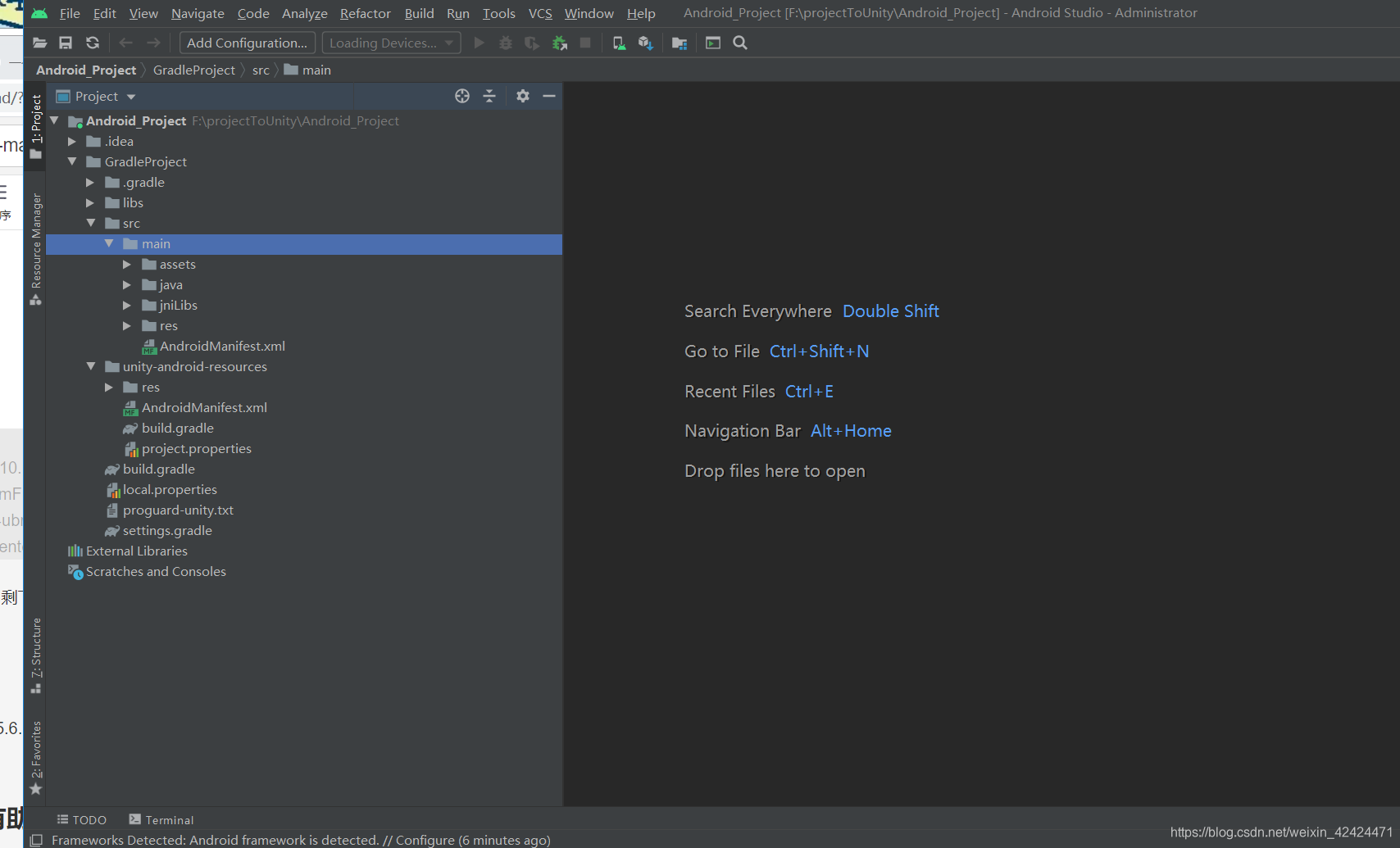
Task: Open the SDK Manager icon
Action: point(646,43)
